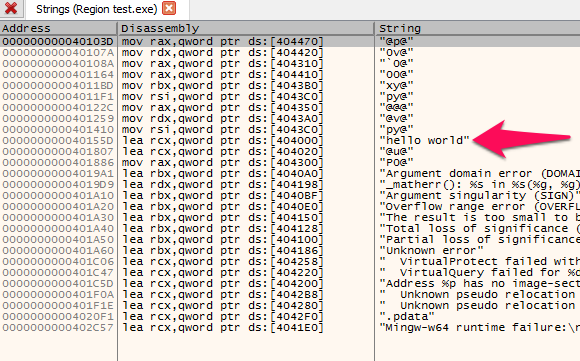Screen dimensions: 580x361
Task: Click address 0000000000401A20
Action: point(58,206)
